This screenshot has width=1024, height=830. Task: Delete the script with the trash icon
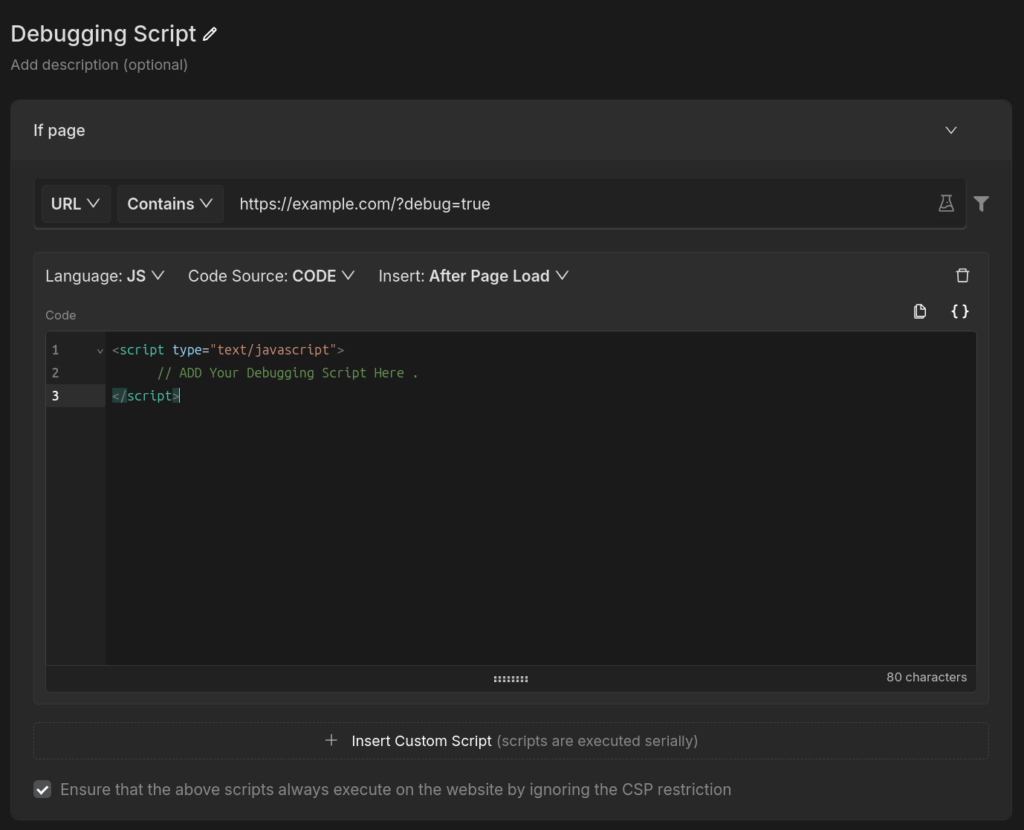coord(962,276)
